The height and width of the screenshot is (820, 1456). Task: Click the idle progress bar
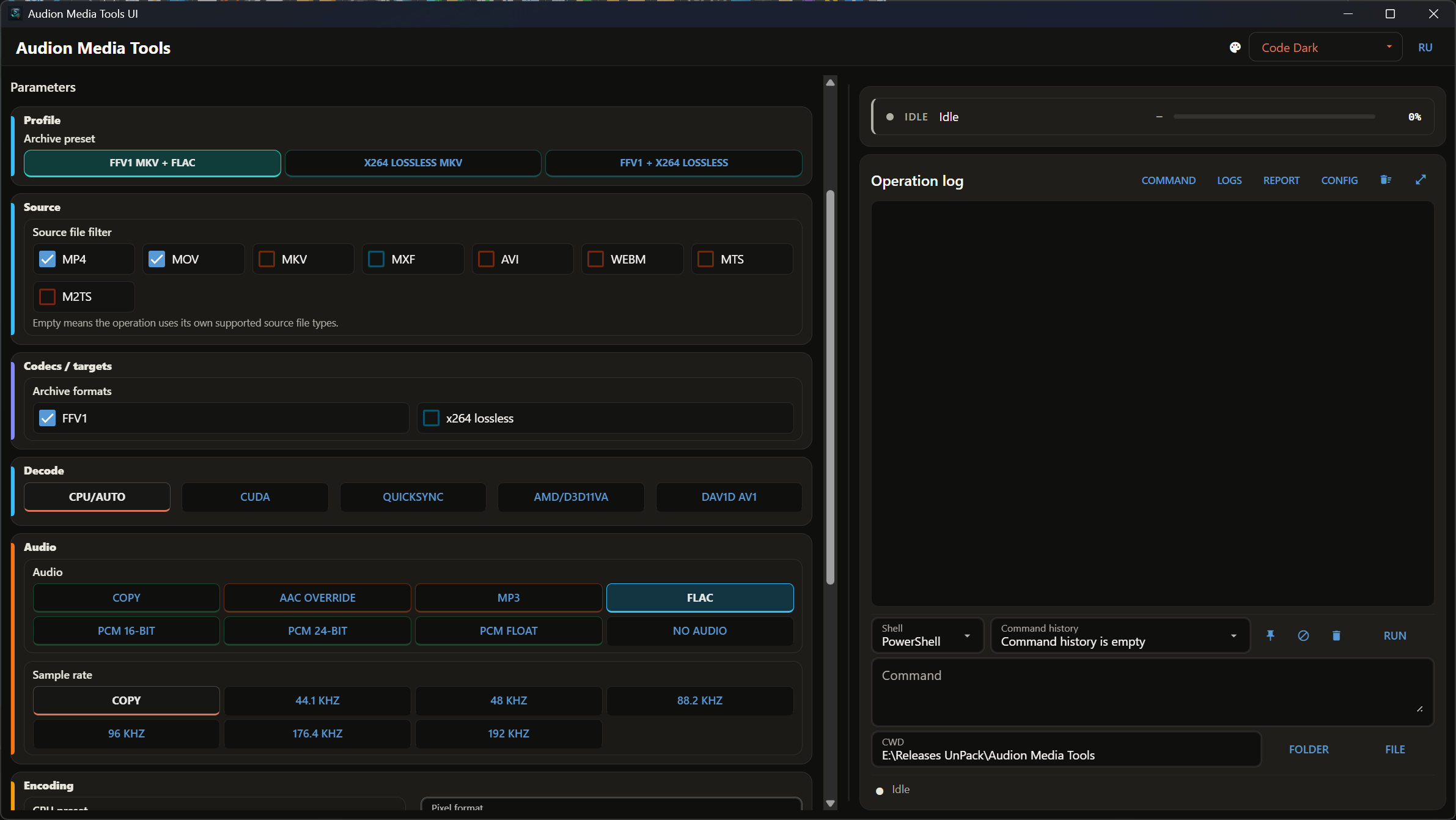[1274, 116]
